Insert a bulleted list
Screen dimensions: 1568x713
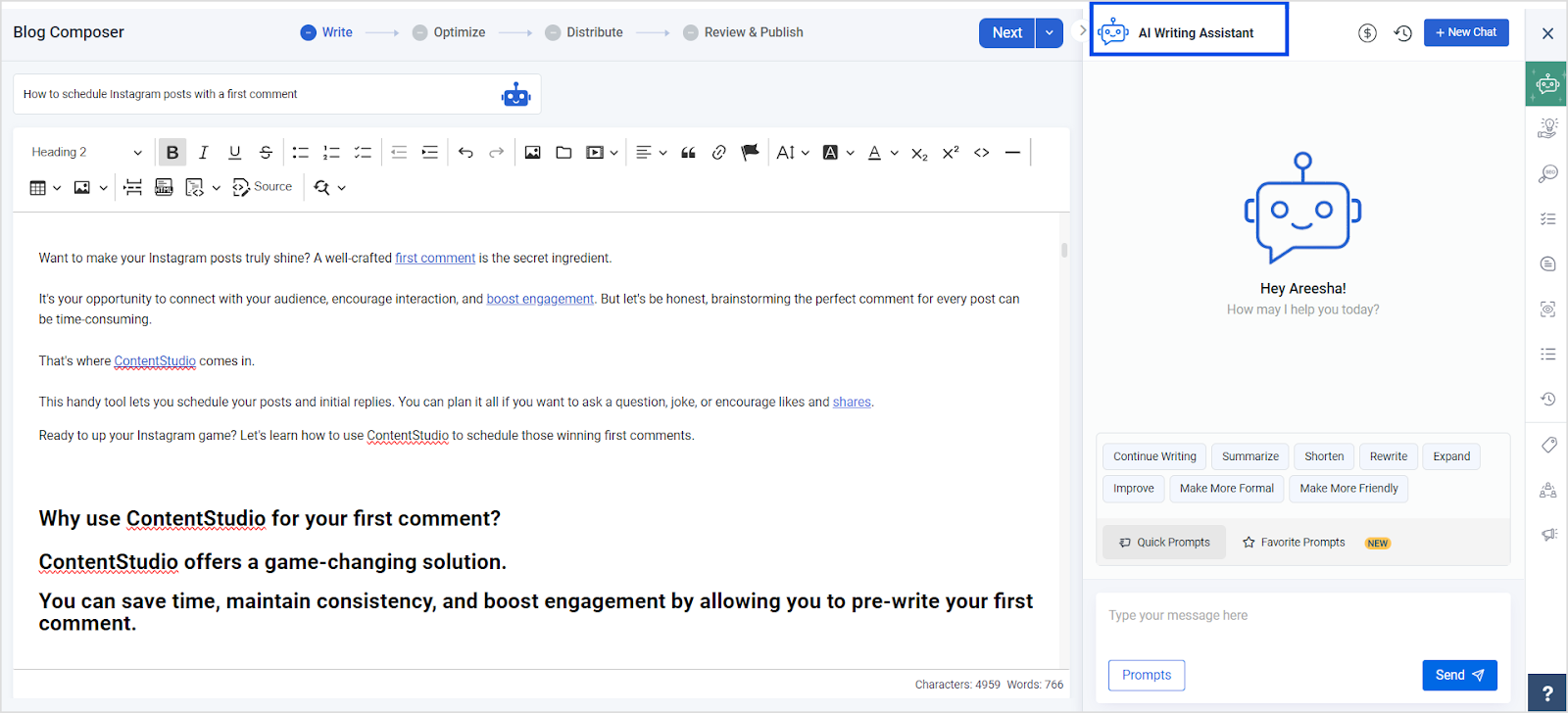click(x=301, y=152)
